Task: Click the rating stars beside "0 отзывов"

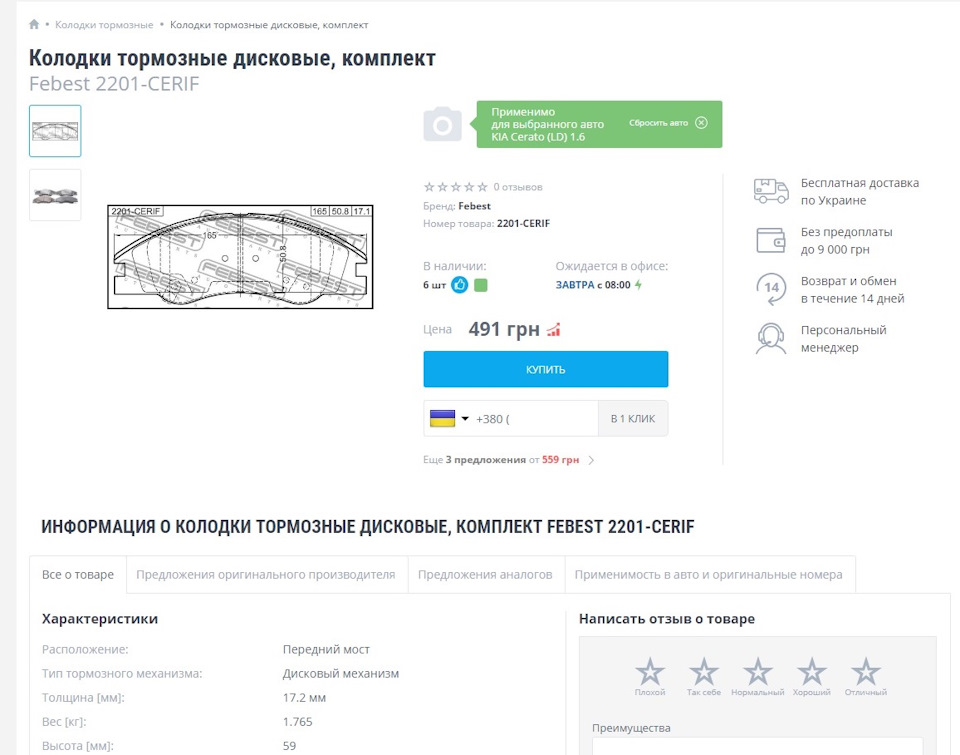Action: coord(456,187)
